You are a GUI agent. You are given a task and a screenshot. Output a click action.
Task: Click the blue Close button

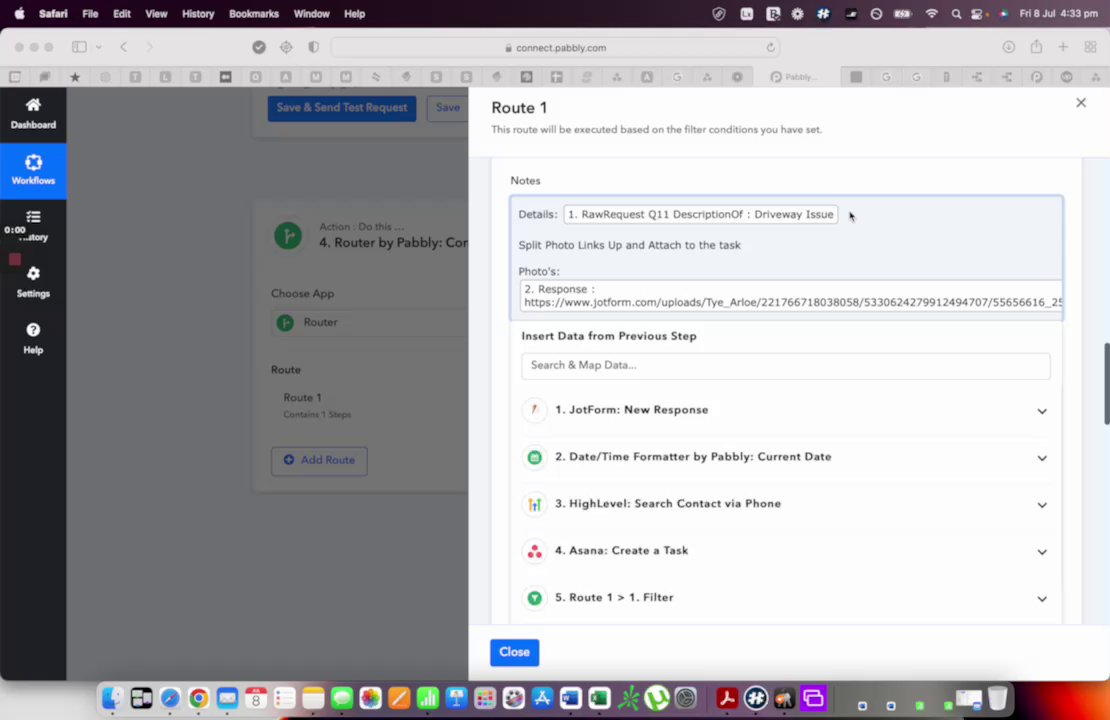click(514, 652)
